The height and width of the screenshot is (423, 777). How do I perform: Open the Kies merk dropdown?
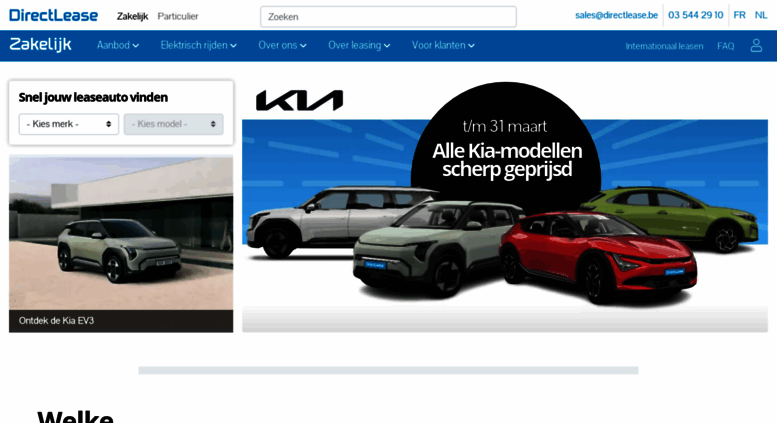coord(69,124)
